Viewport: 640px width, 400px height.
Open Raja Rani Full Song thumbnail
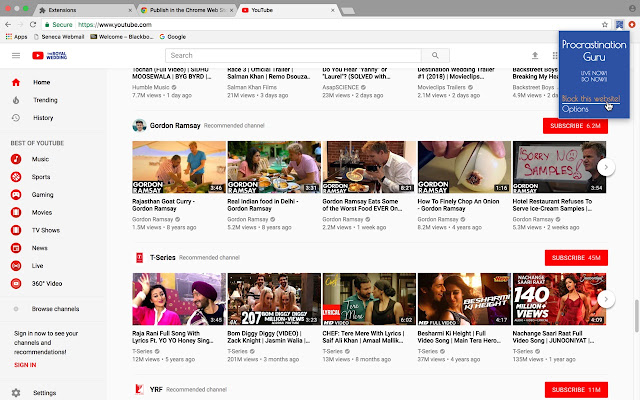(x=179, y=299)
